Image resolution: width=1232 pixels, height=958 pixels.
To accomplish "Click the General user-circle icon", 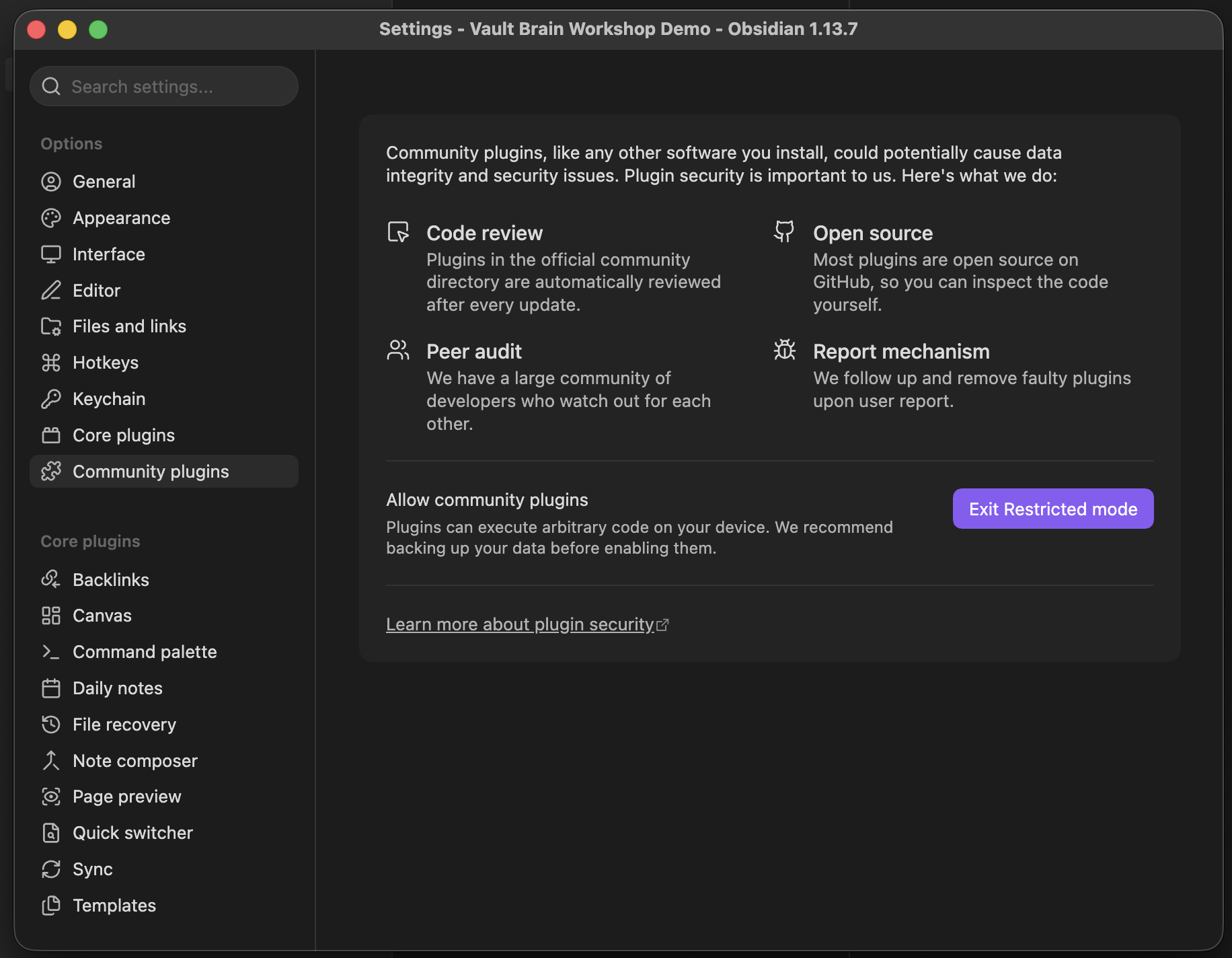I will [x=51, y=182].
